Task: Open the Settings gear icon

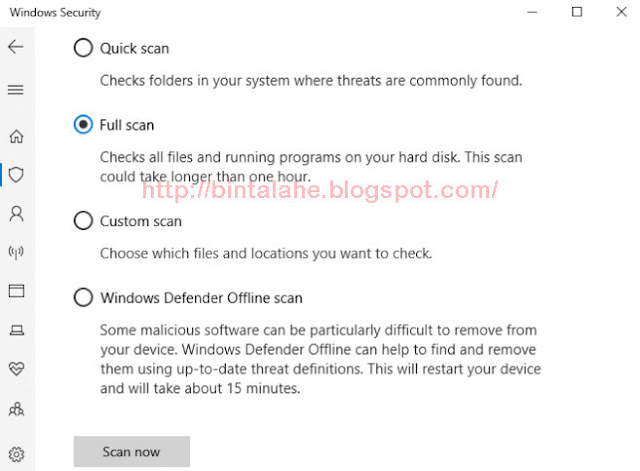Action: coord(16,454)
